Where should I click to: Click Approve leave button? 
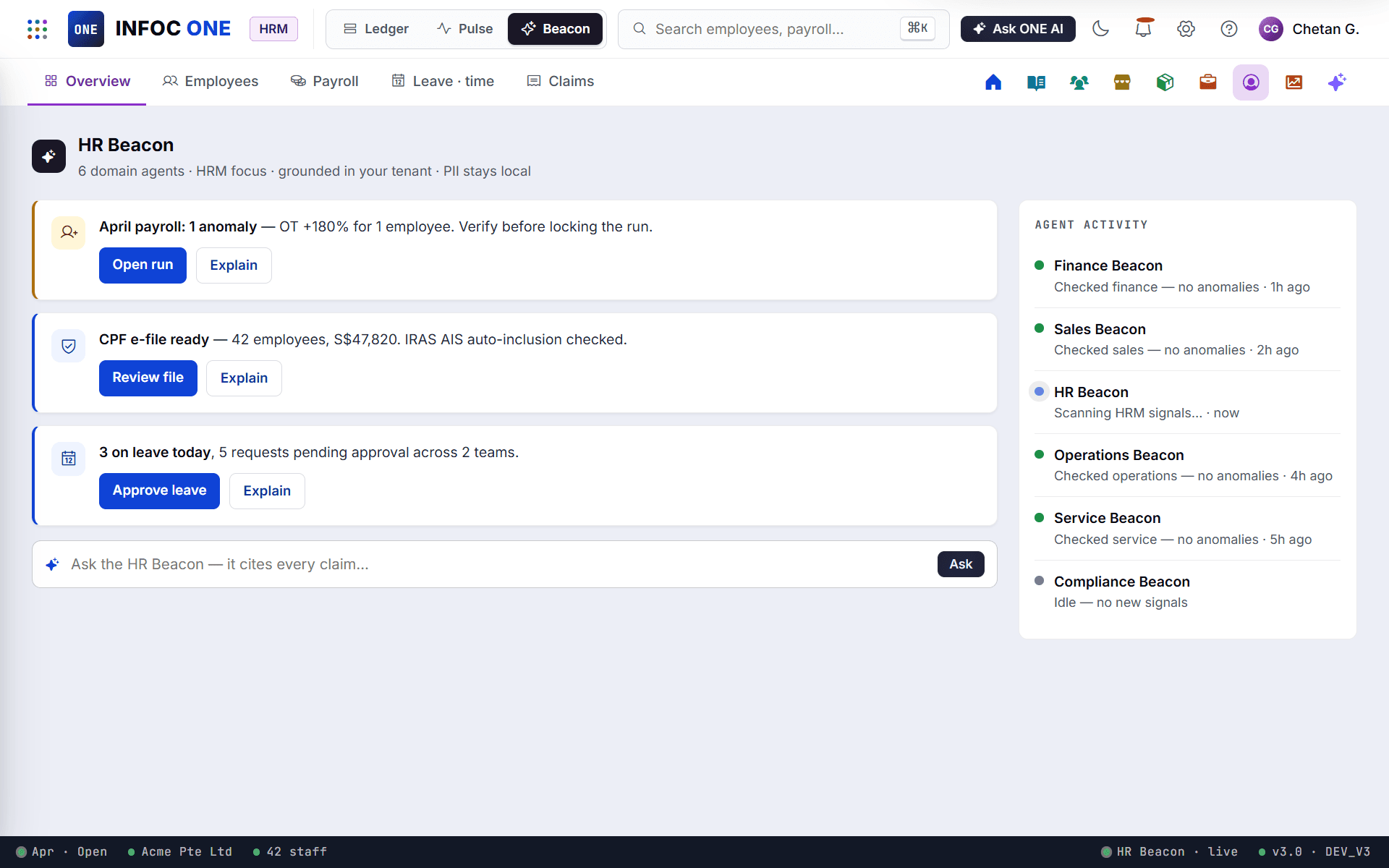(x=159, y=491)
